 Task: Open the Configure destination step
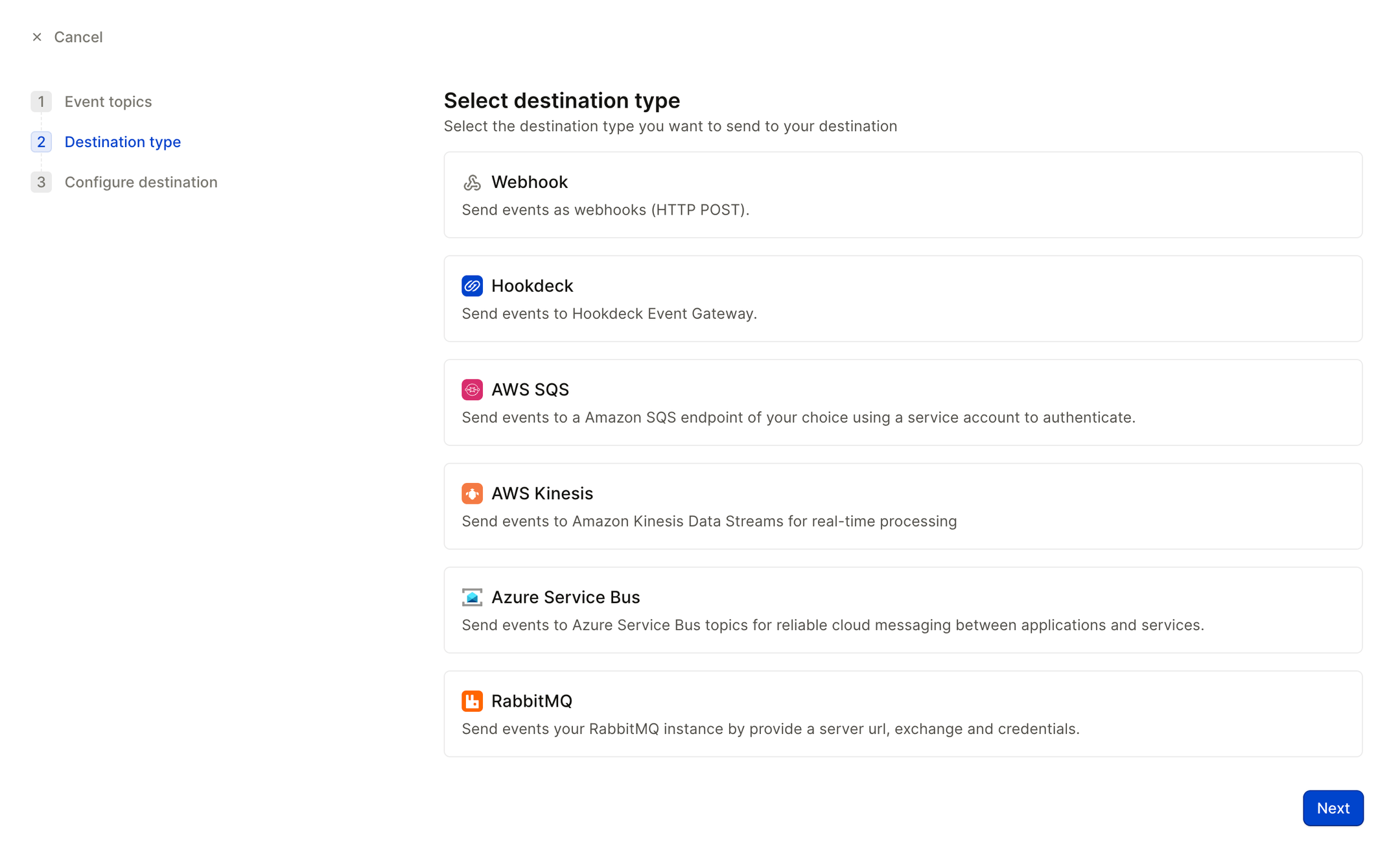(x=141, y=182)
